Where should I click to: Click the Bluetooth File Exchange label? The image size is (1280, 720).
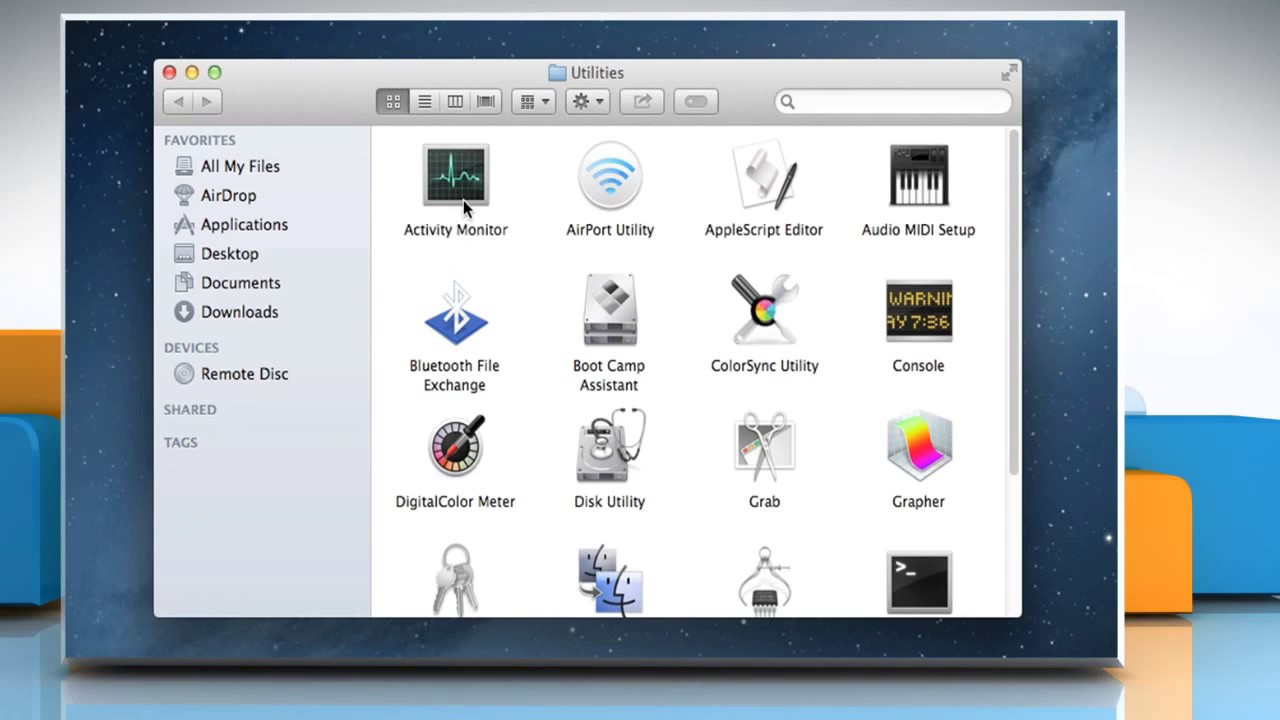(x=455, y=375)
